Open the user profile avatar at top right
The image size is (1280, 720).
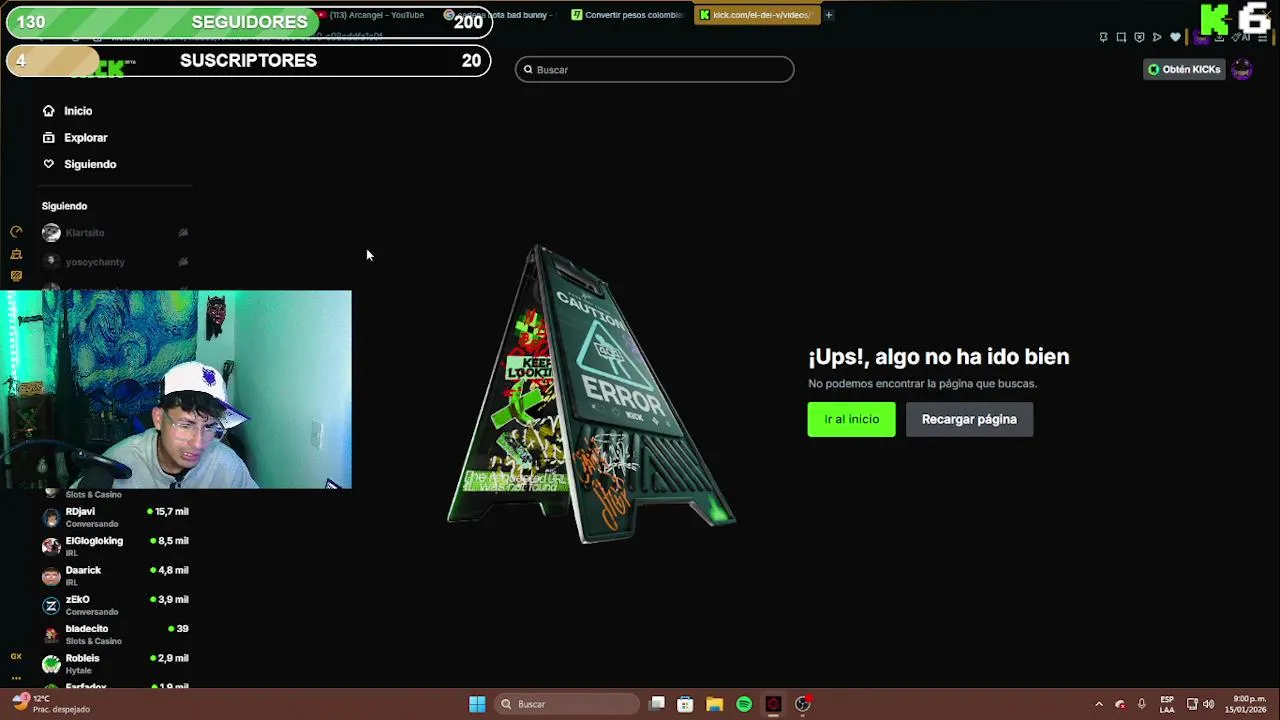pos(1242,70)
